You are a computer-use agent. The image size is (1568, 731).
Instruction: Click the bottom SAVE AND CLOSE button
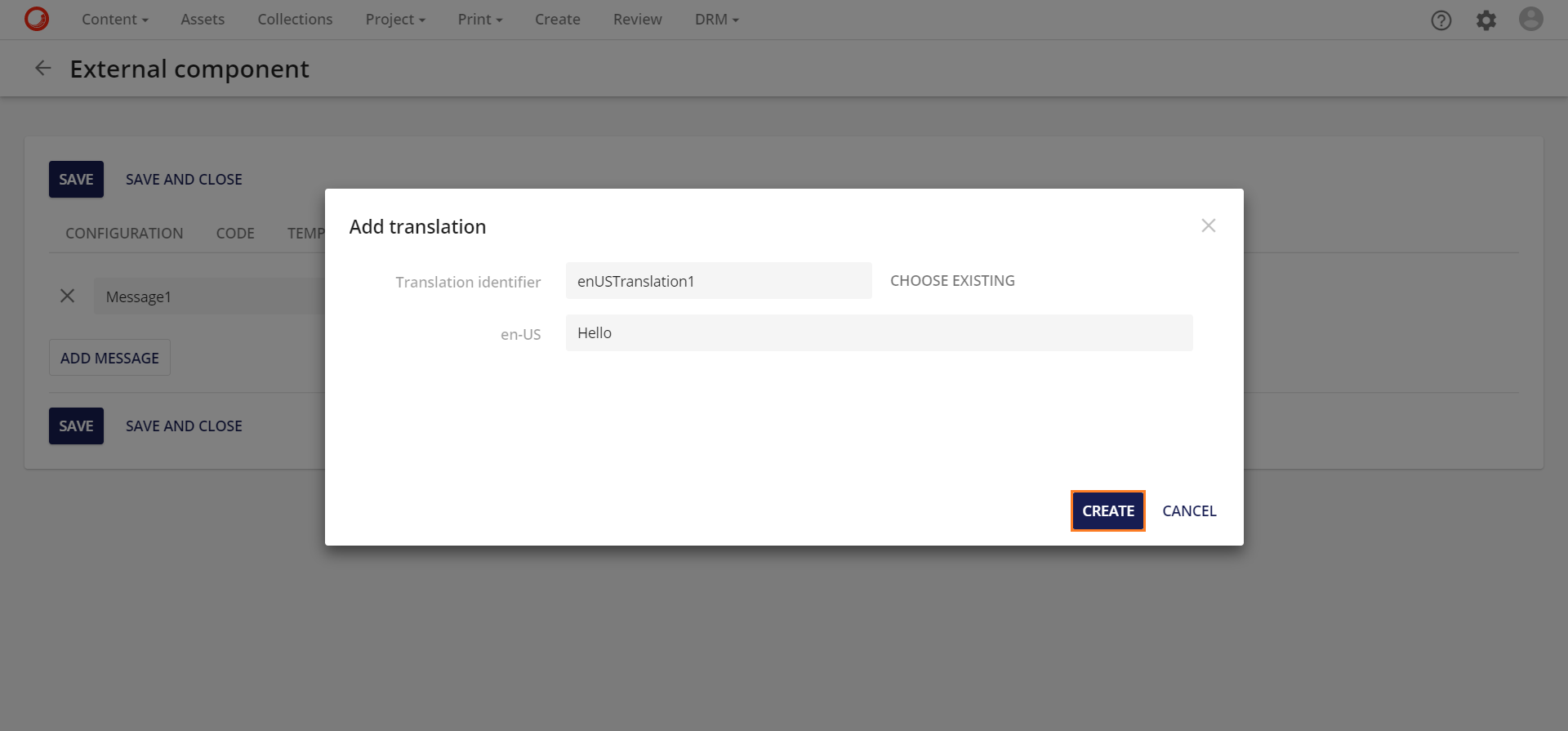(x=184, y=426)
